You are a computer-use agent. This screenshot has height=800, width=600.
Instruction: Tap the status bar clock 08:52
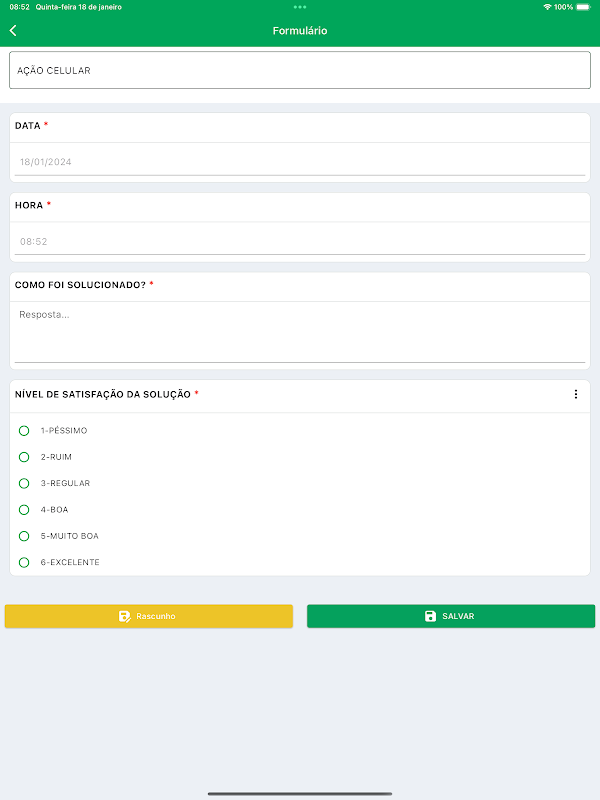[19, 7]
